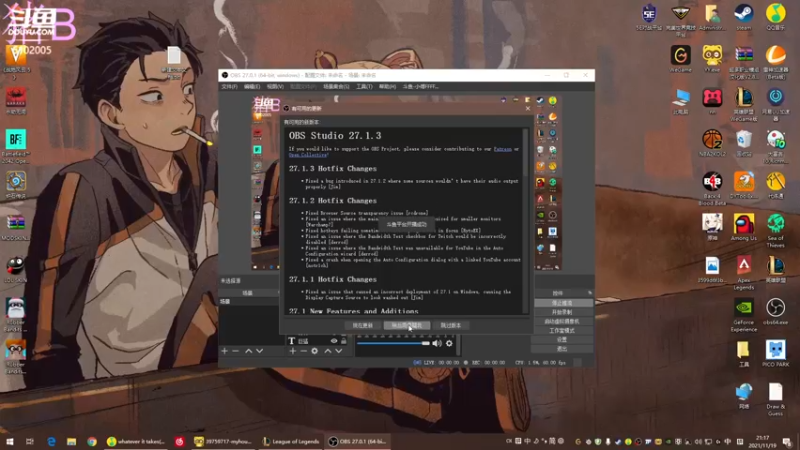The height and width of the screenshot is (450, 800).
Task: Open the Recycle Bin desktop icon
Action: tap(743, 142)
